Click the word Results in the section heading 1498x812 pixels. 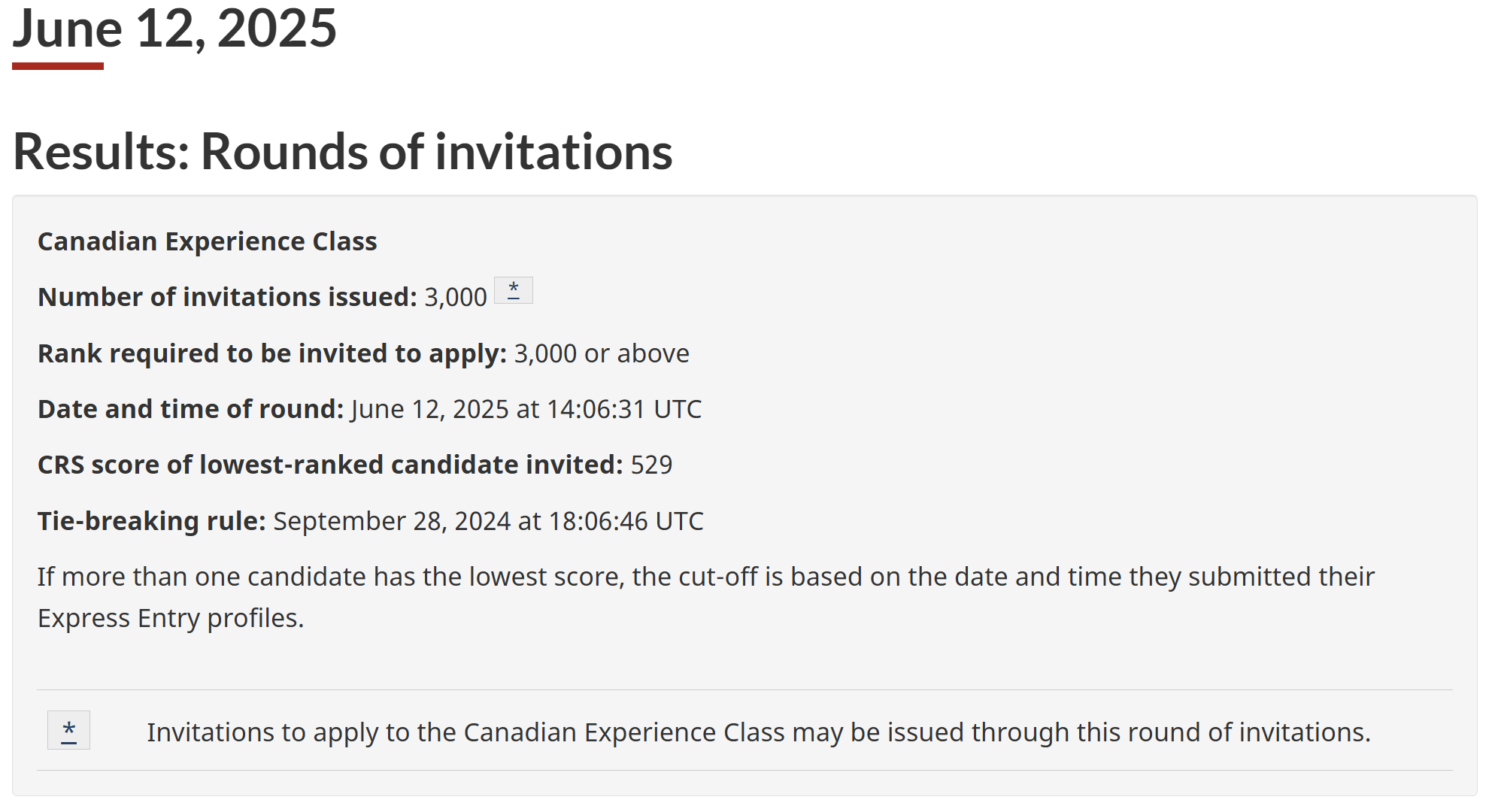[102, 152]
